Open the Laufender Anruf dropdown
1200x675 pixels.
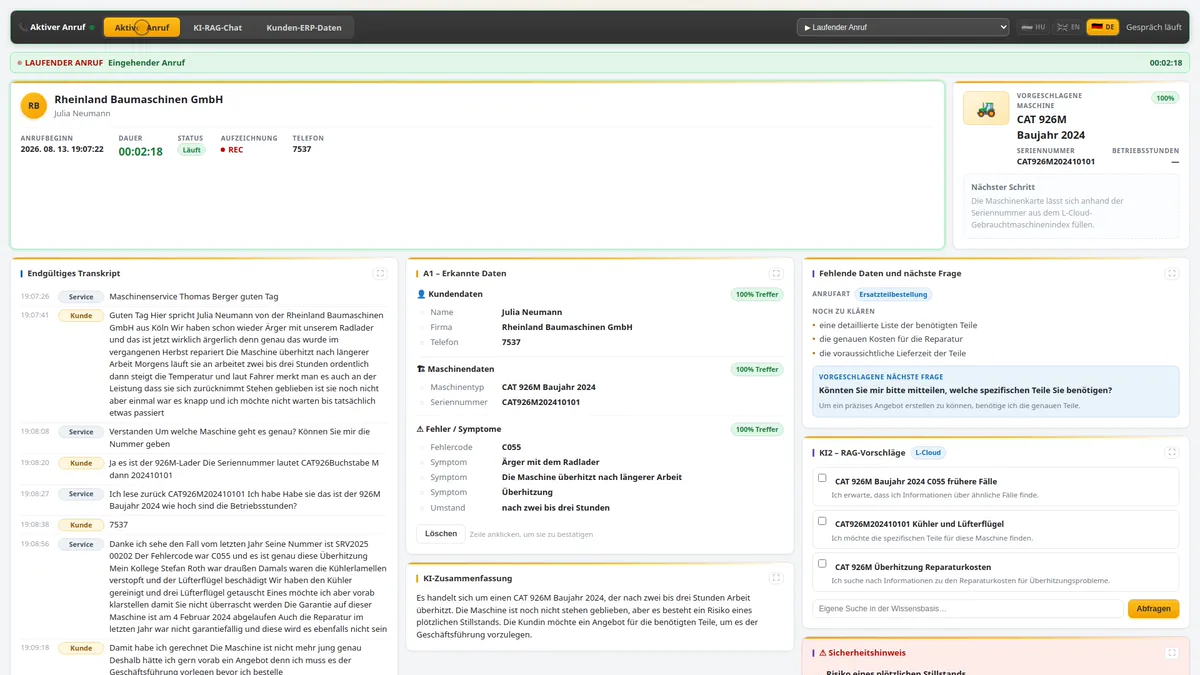pyautogui.click(x=903, y=27)
